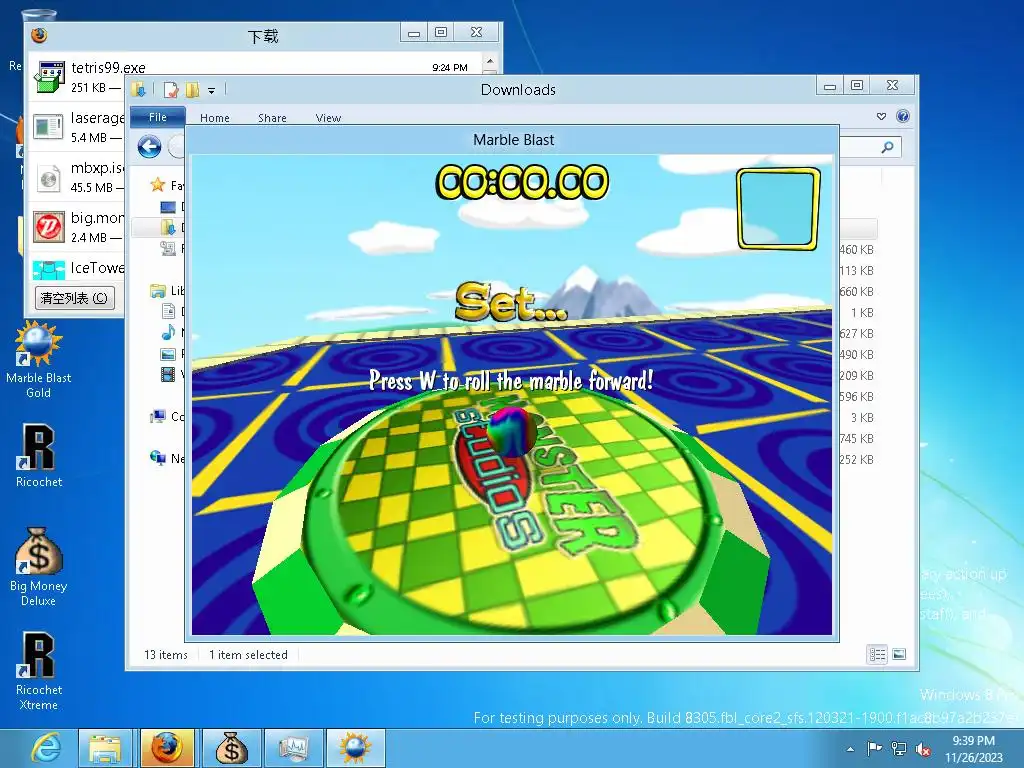This screenshot has height=768, width=1024.
Task: Select Desktop item under Favorites
Action: click(168, 207)
